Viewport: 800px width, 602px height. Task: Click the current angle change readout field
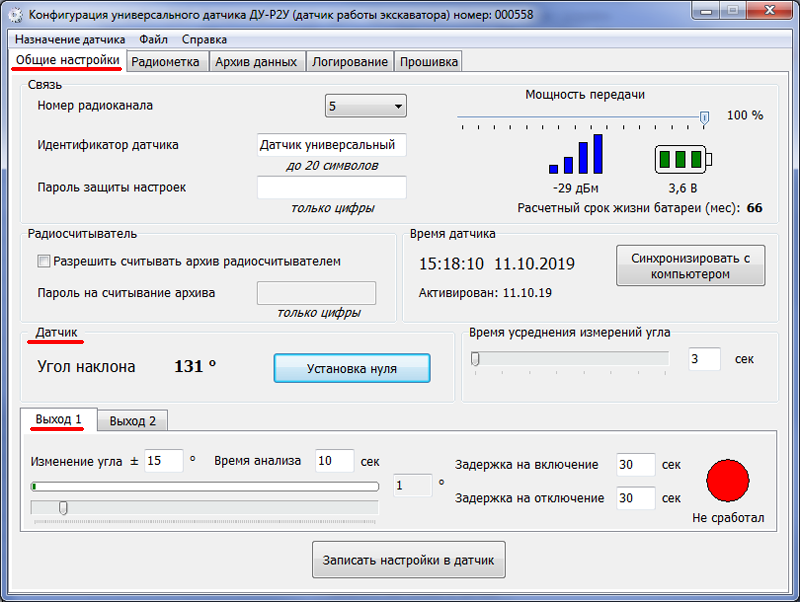pyautogui.click(x=413, y=485)
